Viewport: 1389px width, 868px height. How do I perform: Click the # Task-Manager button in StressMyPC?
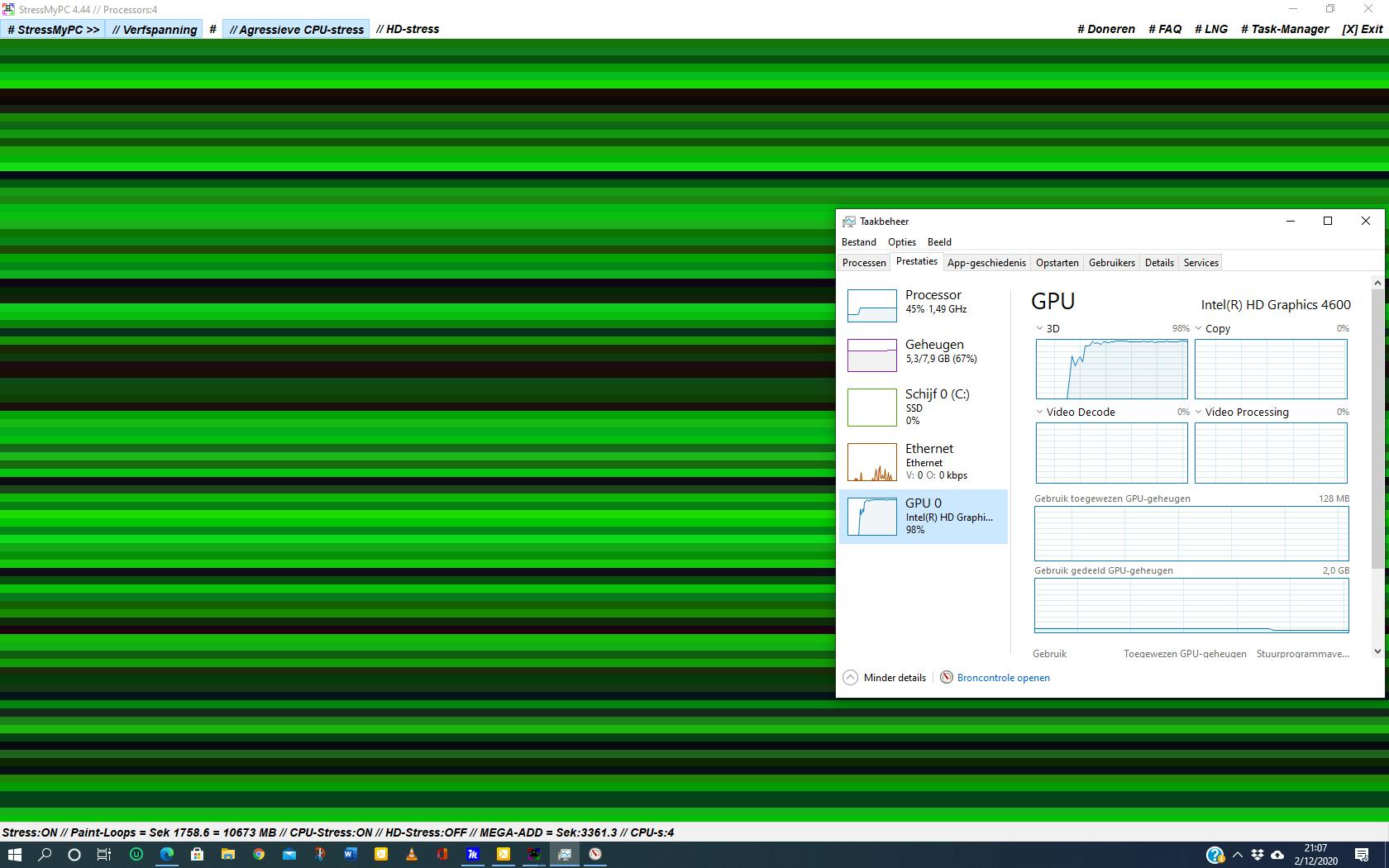tap(1285, 29)
